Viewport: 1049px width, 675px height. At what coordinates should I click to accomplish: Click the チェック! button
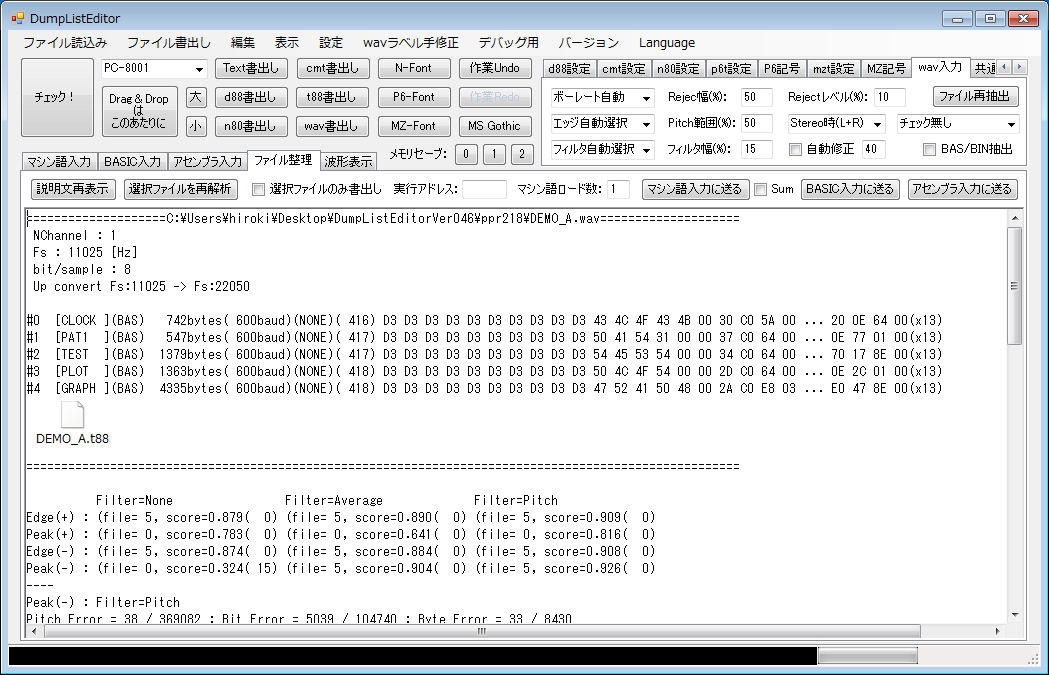tap(58, 97)
